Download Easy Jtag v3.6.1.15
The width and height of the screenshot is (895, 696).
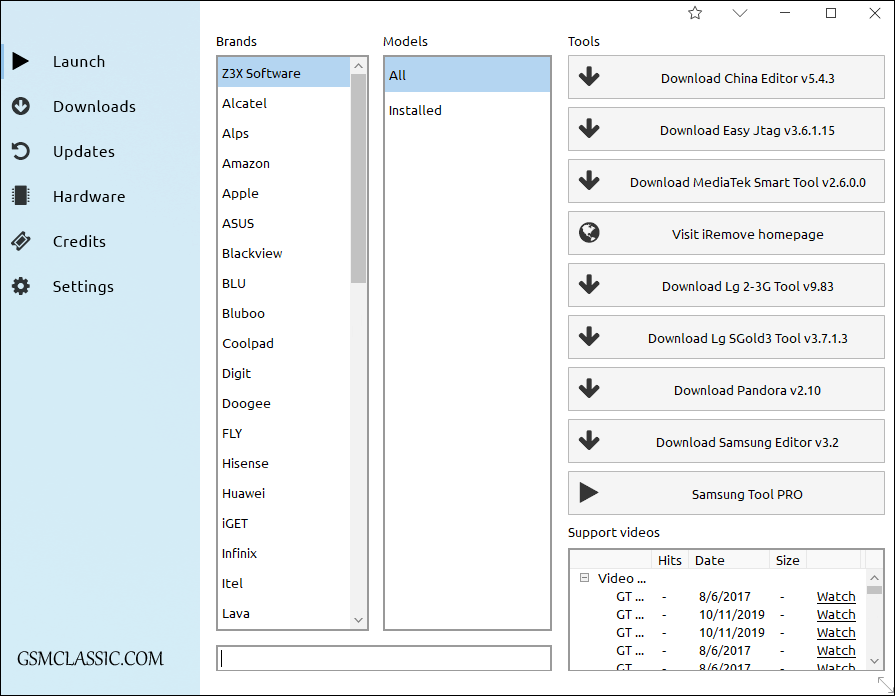pyautogui.click(x=726, y=129)
